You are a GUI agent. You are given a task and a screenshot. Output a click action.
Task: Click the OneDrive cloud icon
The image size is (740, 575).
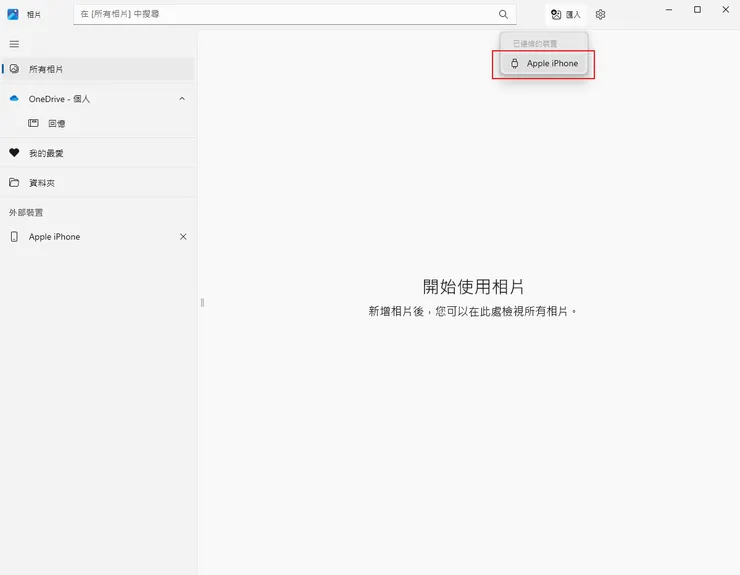point(14,99)
